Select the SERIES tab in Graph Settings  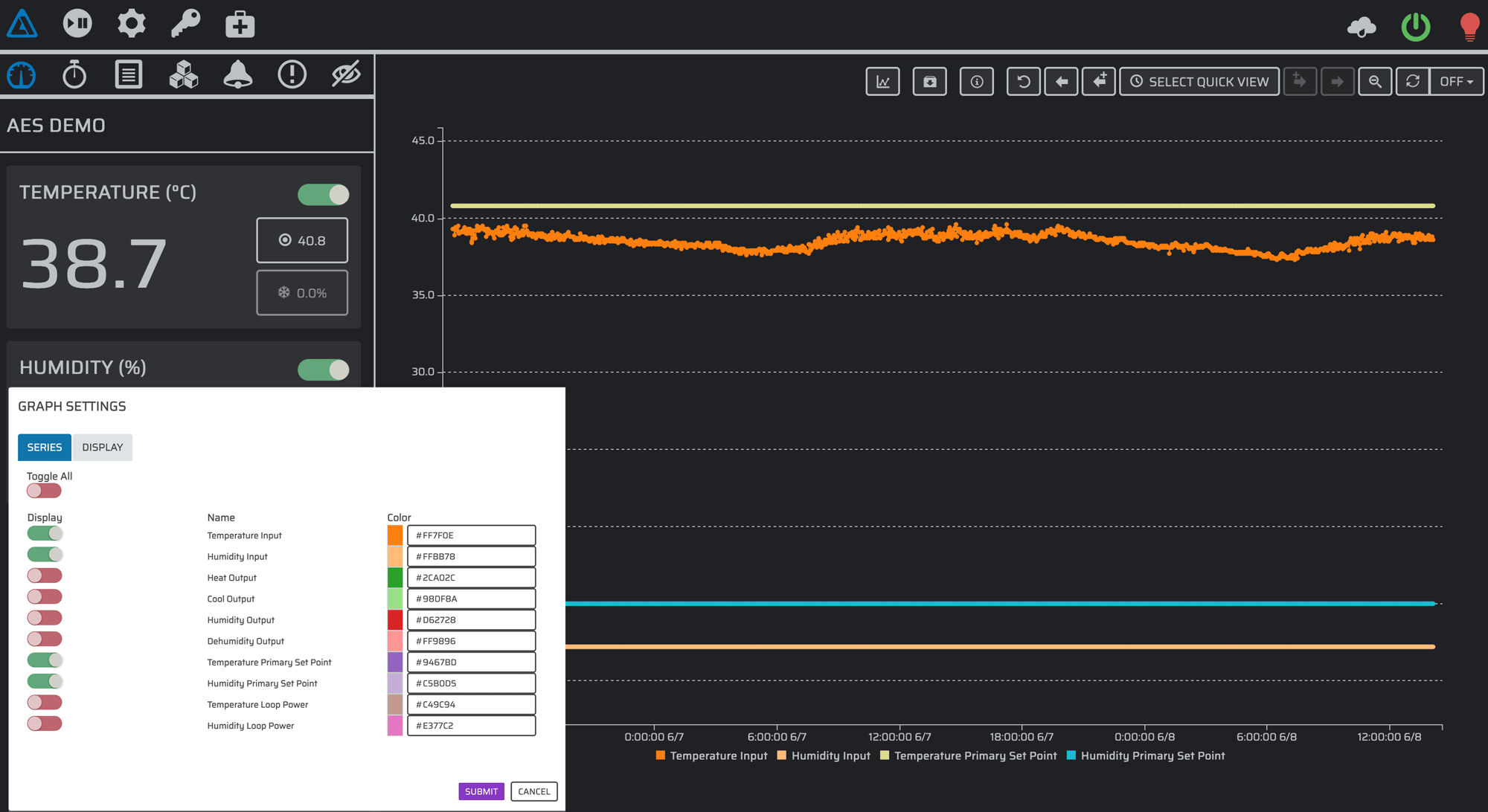pyautogui.click(x=44, y=447)
